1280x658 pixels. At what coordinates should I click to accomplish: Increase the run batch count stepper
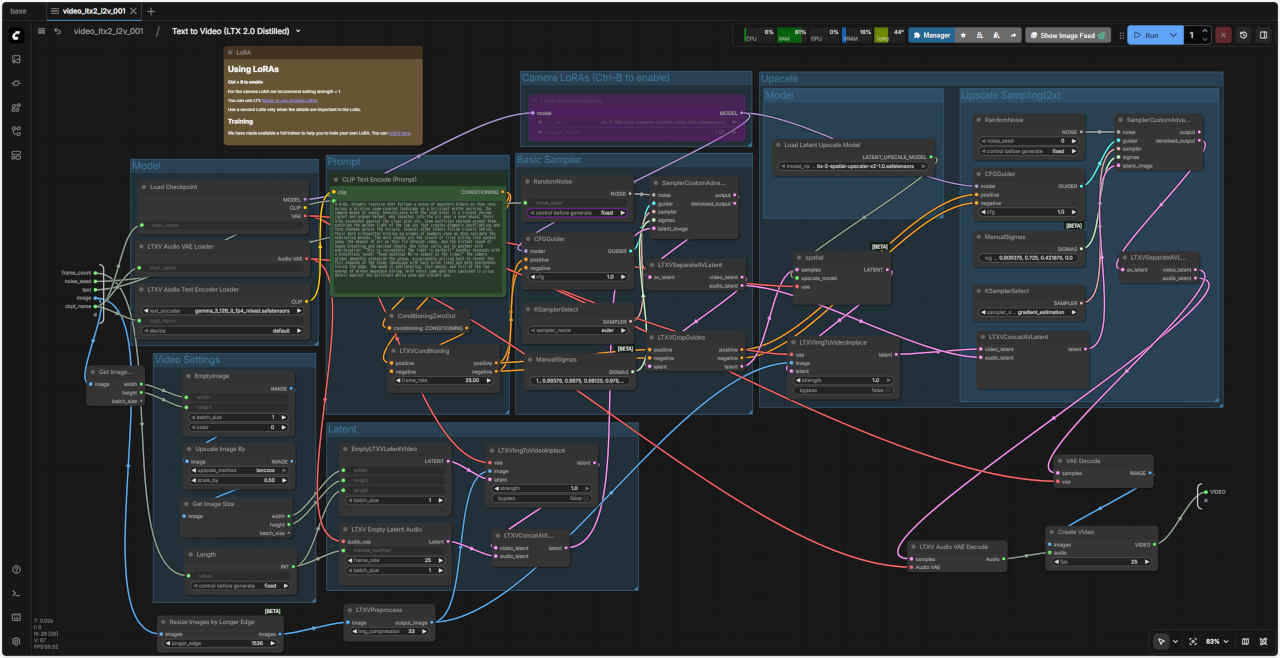(1205, 31)
